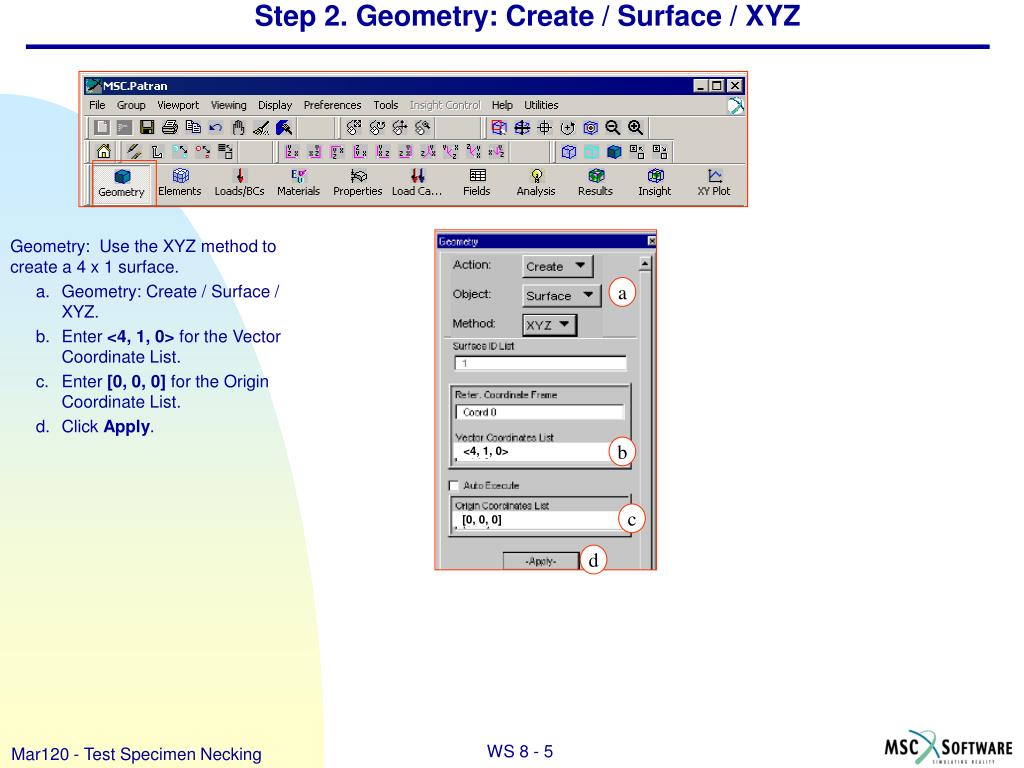The width and height of the screenshot is (1024, 768).
Task: Open the XY Plot application
Action: (714, 183)
